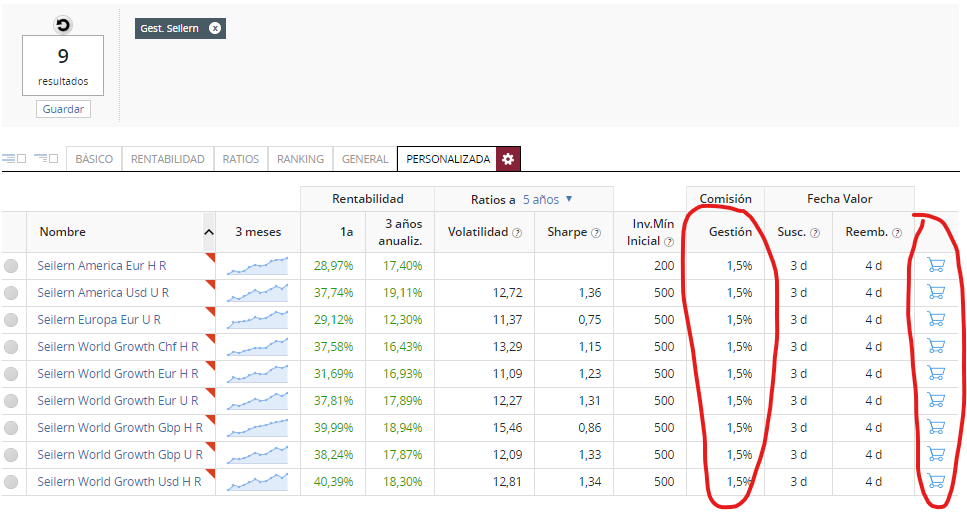This screenshot has width=967, height=512.
Task: Open the Seilern America Eur H R fund link
Action: [x=102, y=266]
